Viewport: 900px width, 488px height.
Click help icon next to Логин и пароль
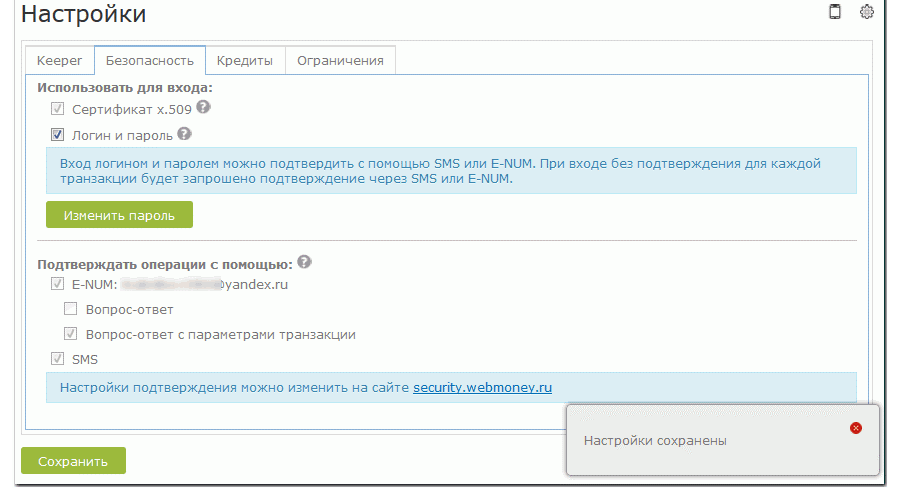tap(184, 133)
